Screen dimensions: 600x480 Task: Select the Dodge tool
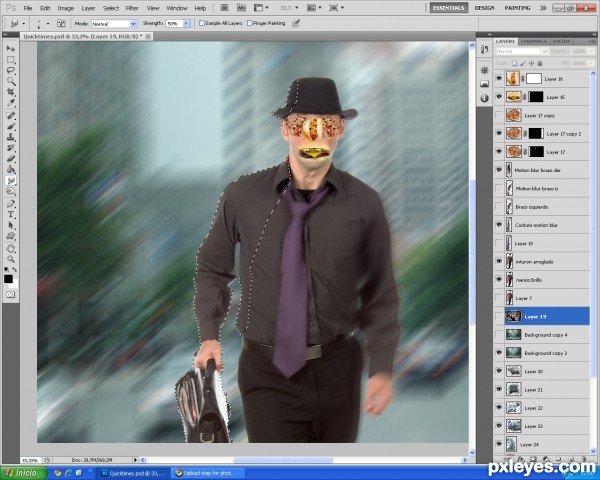click(11, 191)
